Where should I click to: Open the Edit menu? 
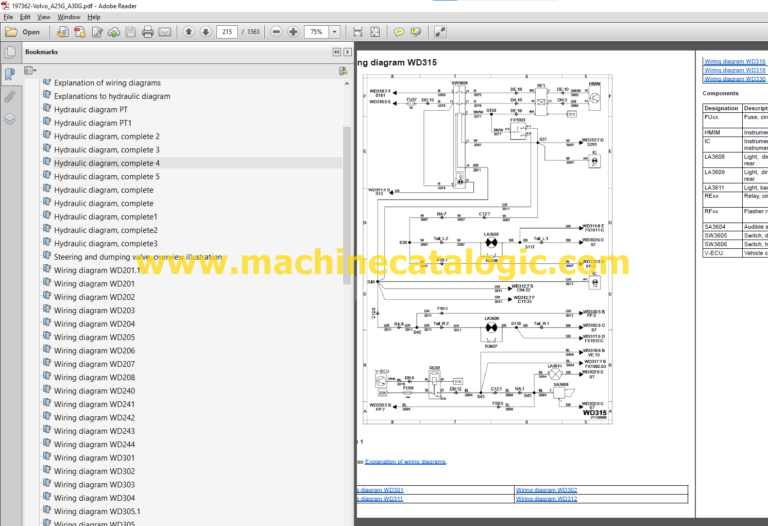pyautogui.click(x=25, y=17)
